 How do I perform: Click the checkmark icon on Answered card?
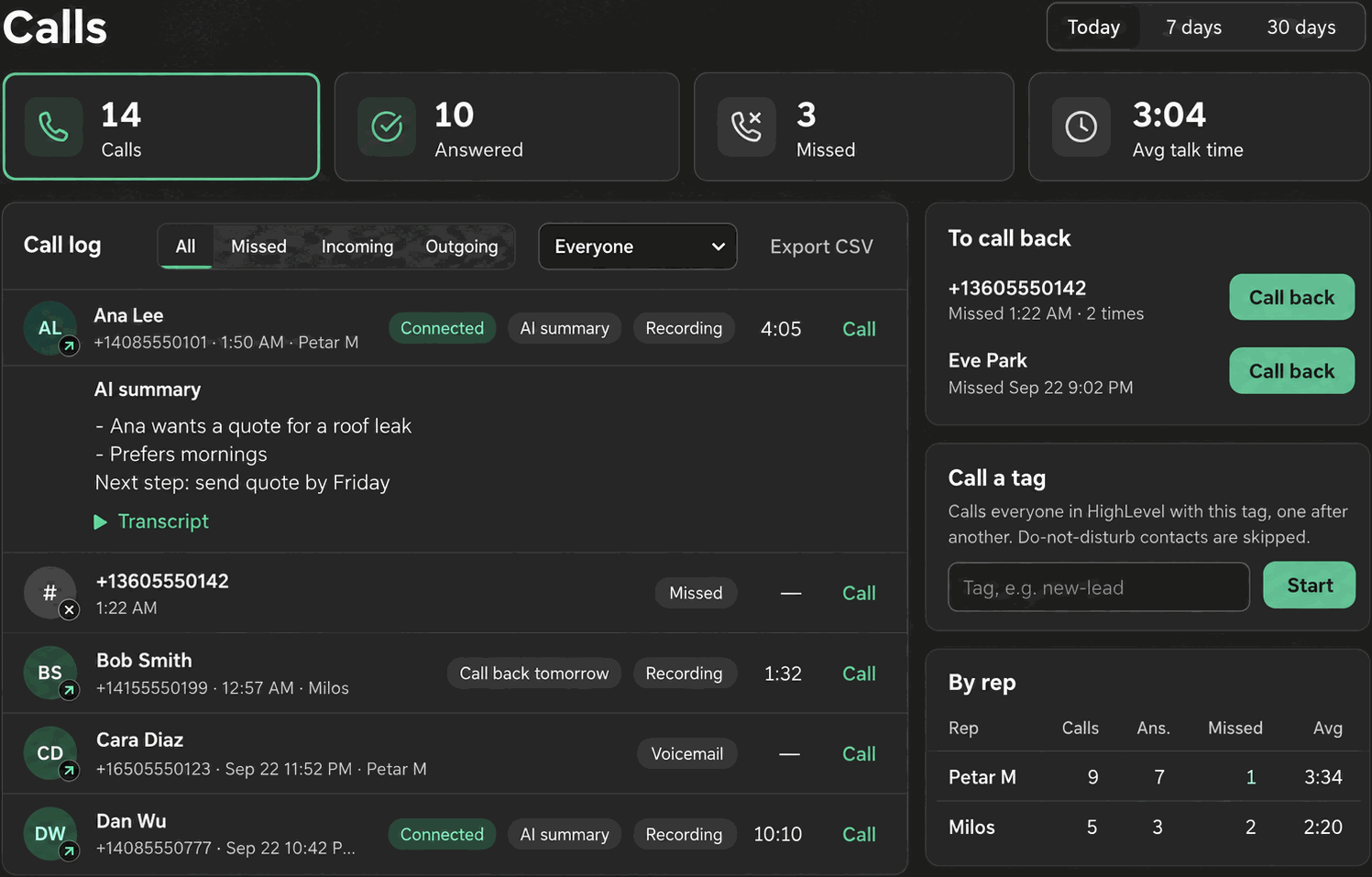(x=387, y=127)
